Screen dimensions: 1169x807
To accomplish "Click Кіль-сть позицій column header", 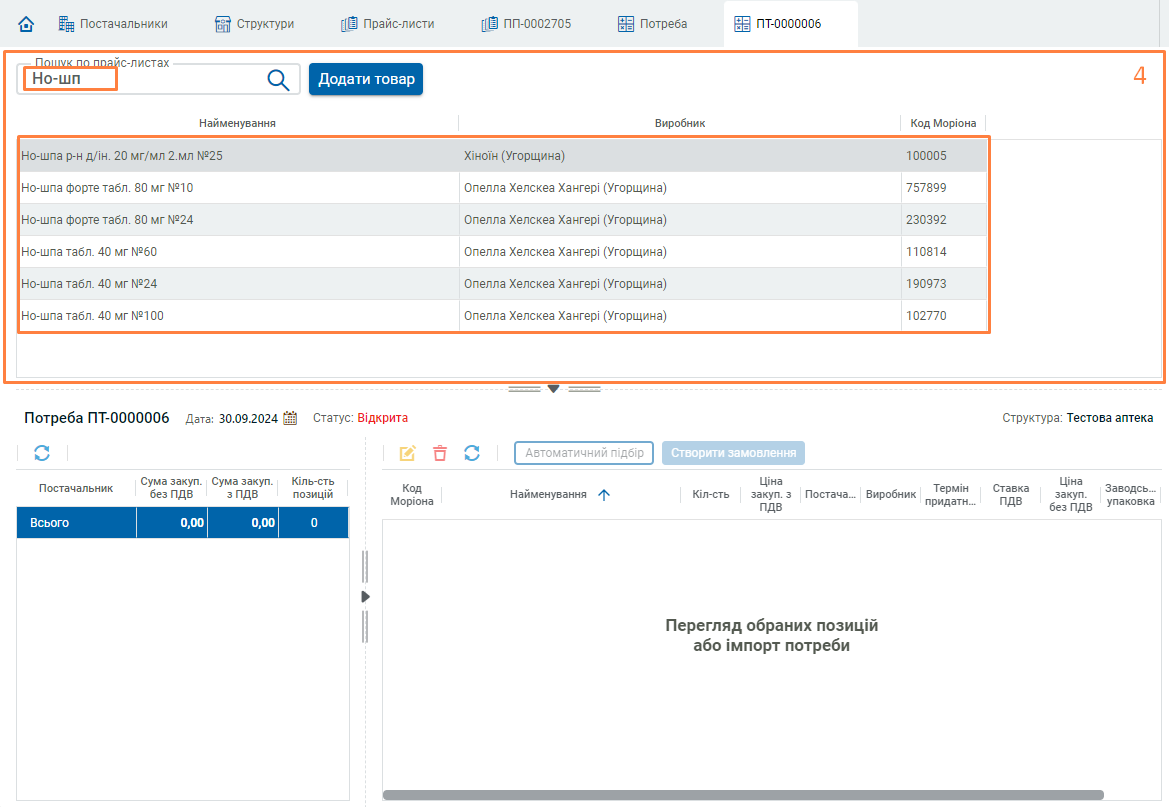I will (313, 488).
